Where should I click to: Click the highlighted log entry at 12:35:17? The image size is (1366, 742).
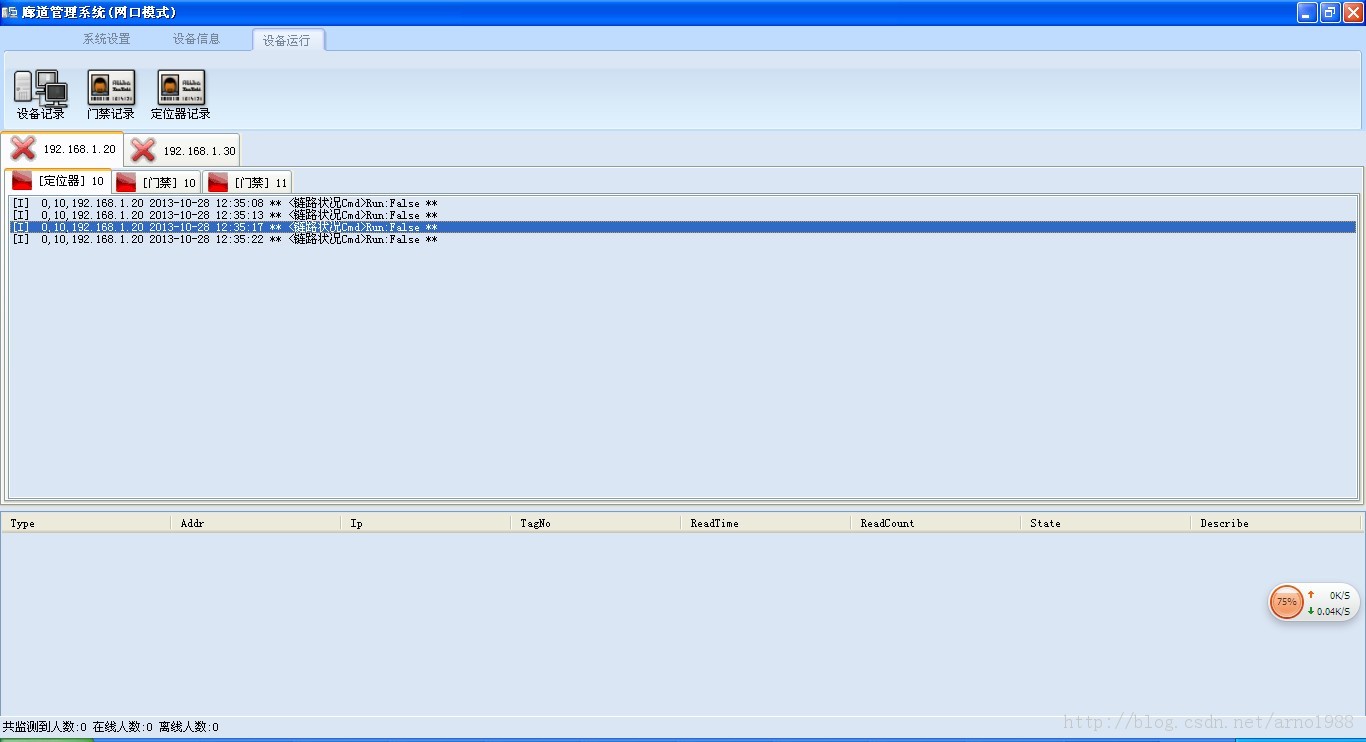click(682, 227)
